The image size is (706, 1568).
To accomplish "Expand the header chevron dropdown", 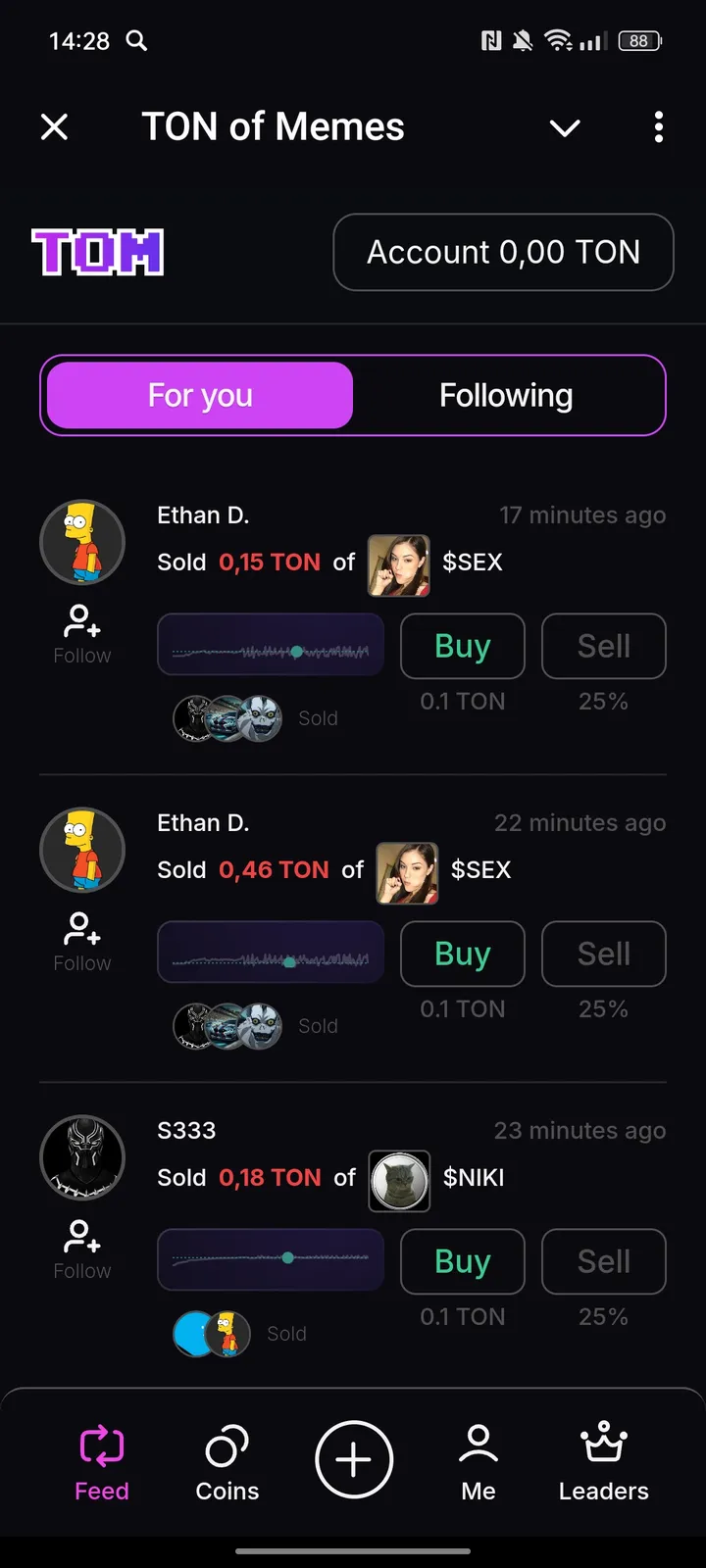I will click(565, 128).
